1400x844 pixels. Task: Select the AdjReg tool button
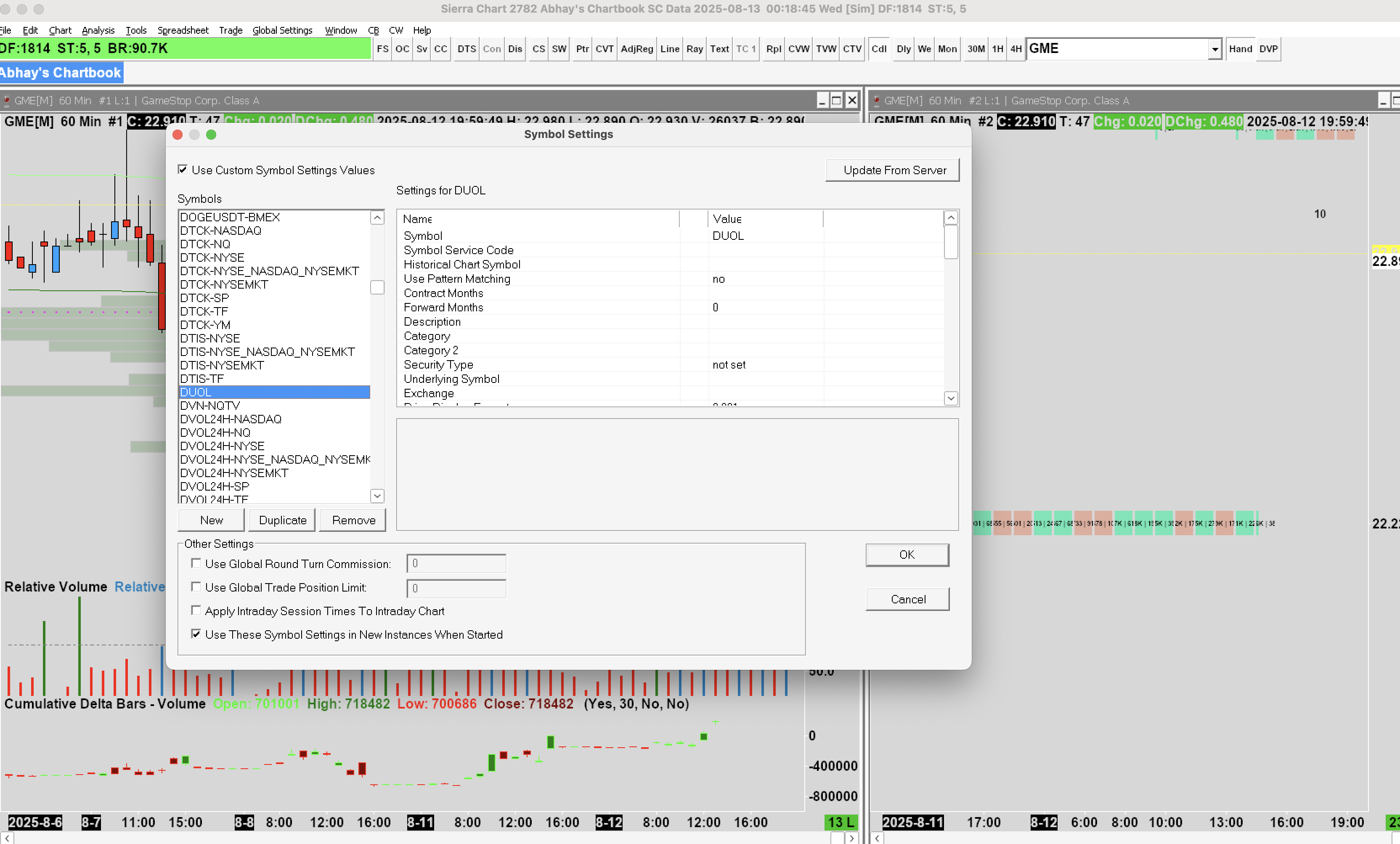[x=636, y=49]
